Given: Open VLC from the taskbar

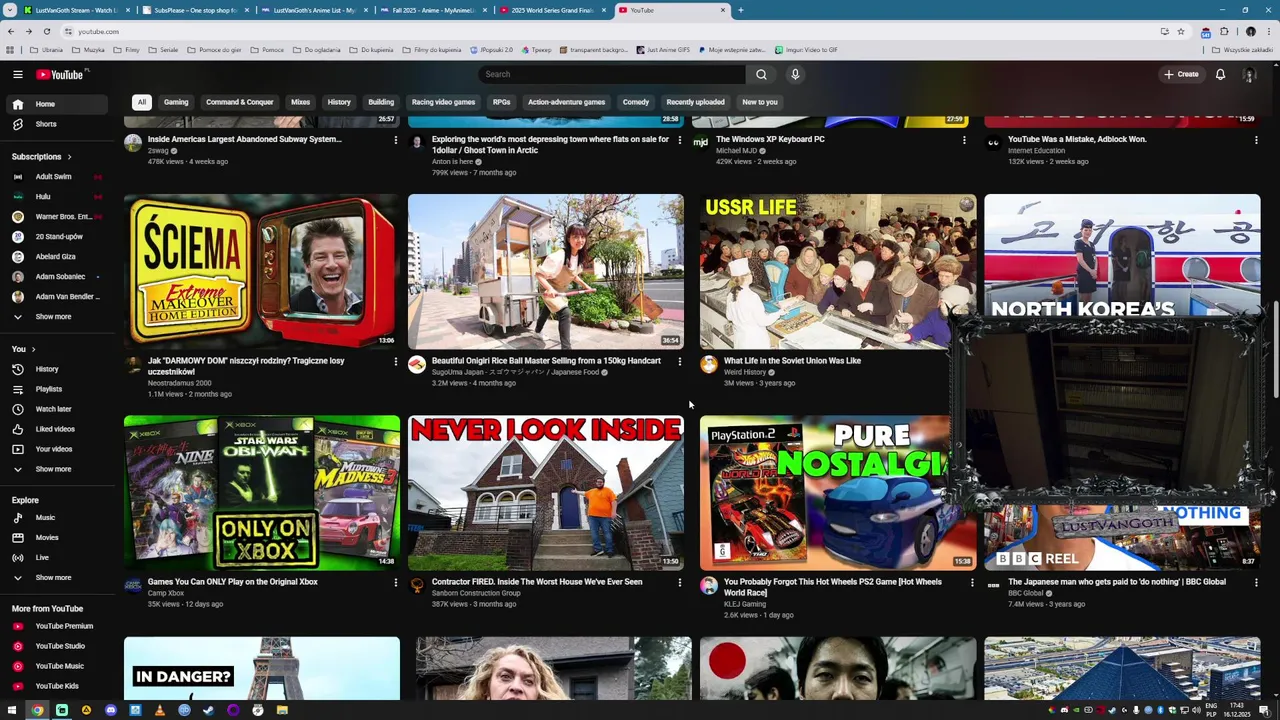Looking at the screenshot, I should point(160,710).
